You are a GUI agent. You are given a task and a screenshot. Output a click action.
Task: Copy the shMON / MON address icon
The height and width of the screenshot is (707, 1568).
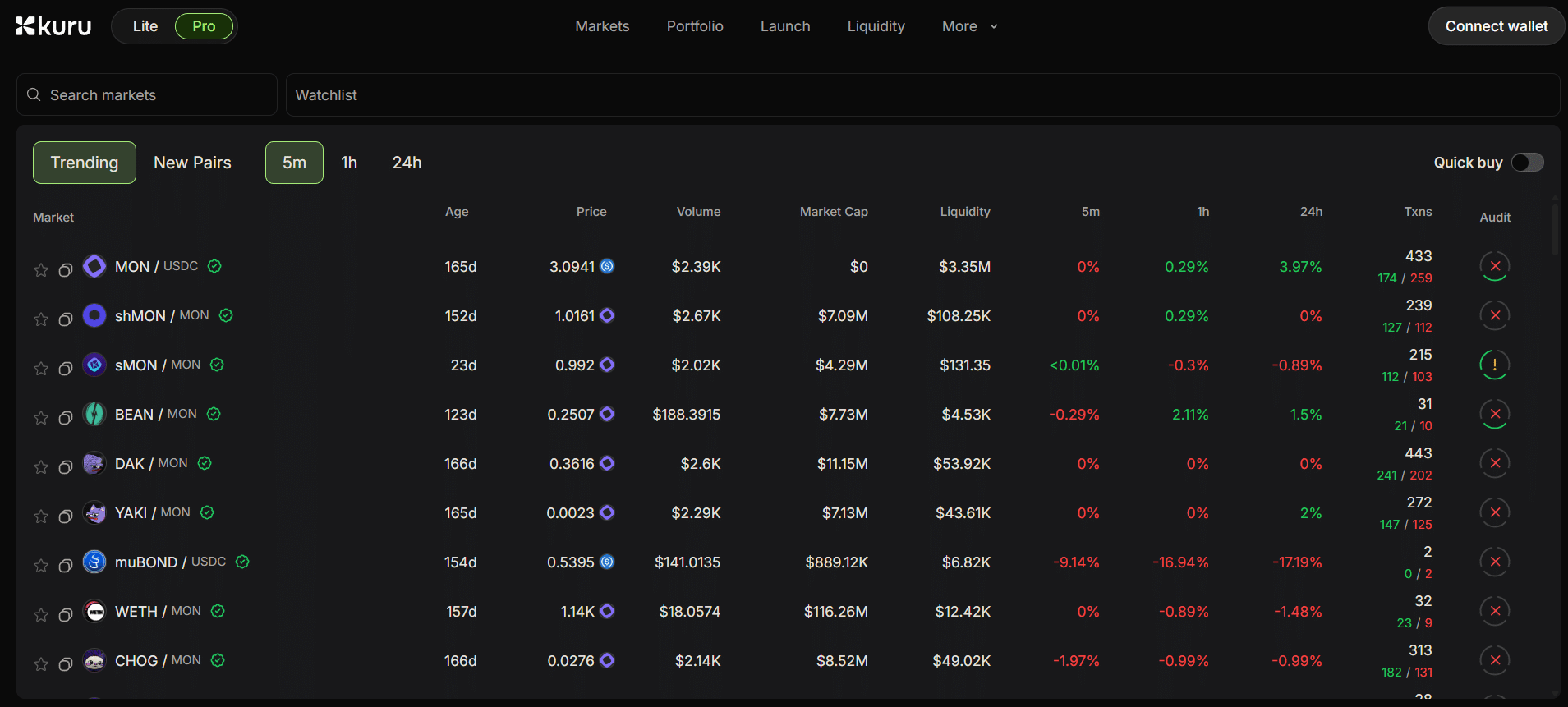coord(66,319)
